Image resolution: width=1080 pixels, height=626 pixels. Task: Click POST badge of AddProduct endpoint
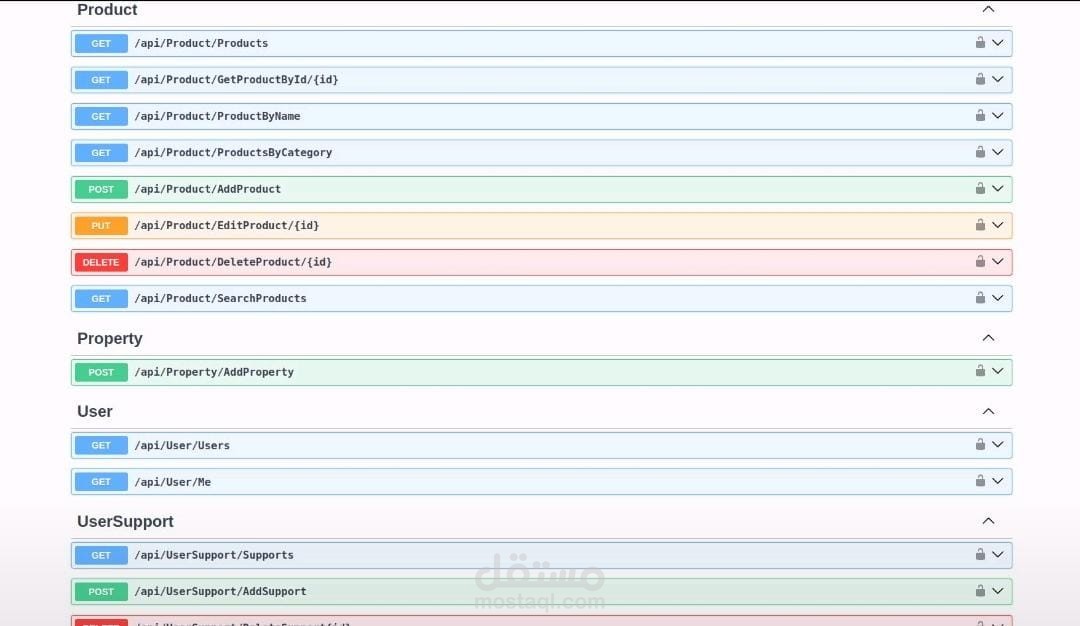pyautogui.click(x=101, y=189)
